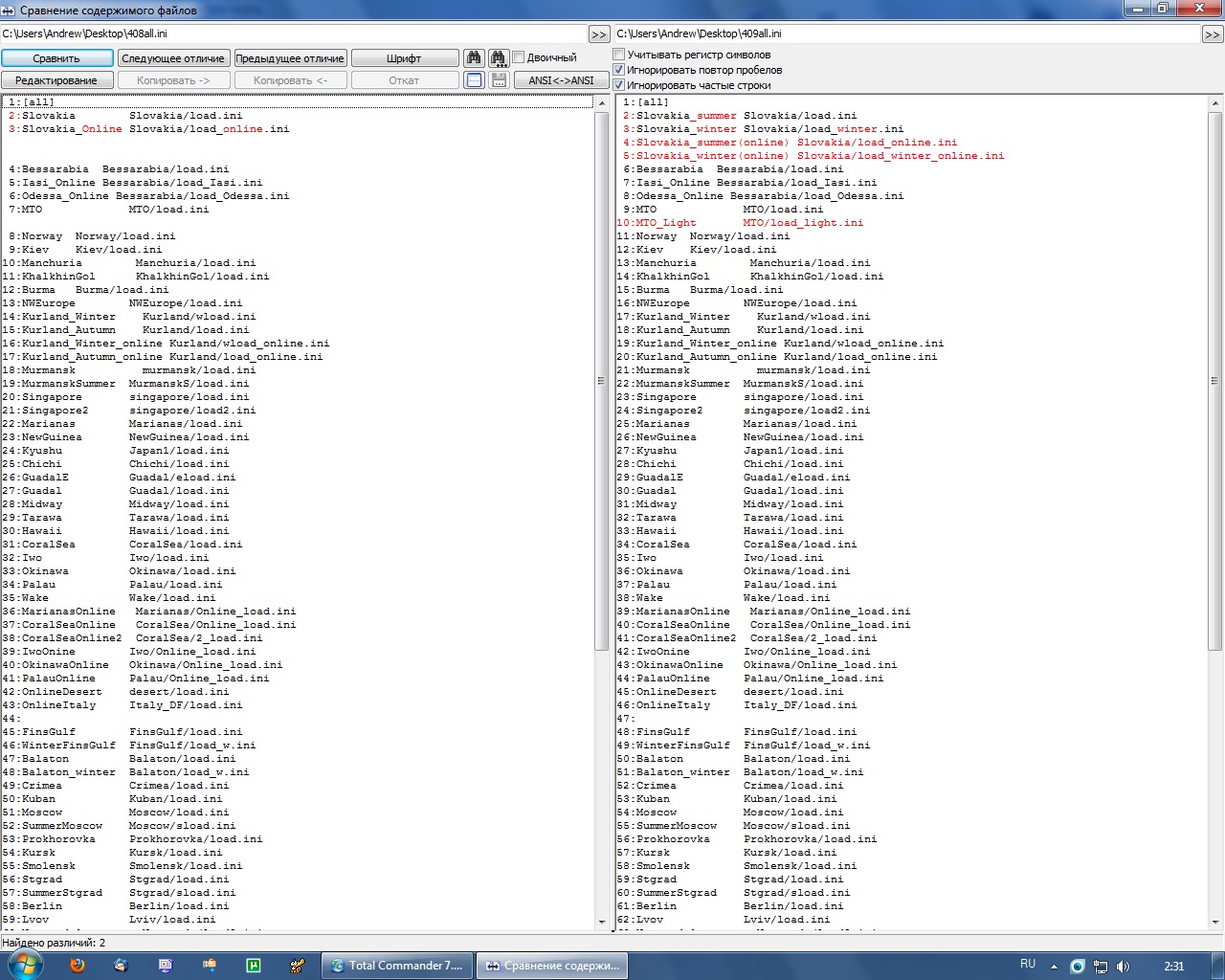Viewport: 1225px width, 980px height.
Task: Click the right file path field
Action: (x=907, y=33)
